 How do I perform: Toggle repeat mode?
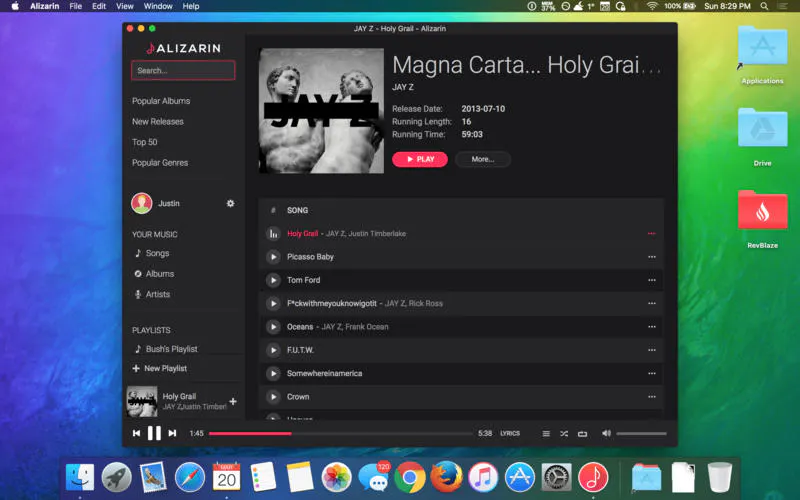[x=582, y=434]
